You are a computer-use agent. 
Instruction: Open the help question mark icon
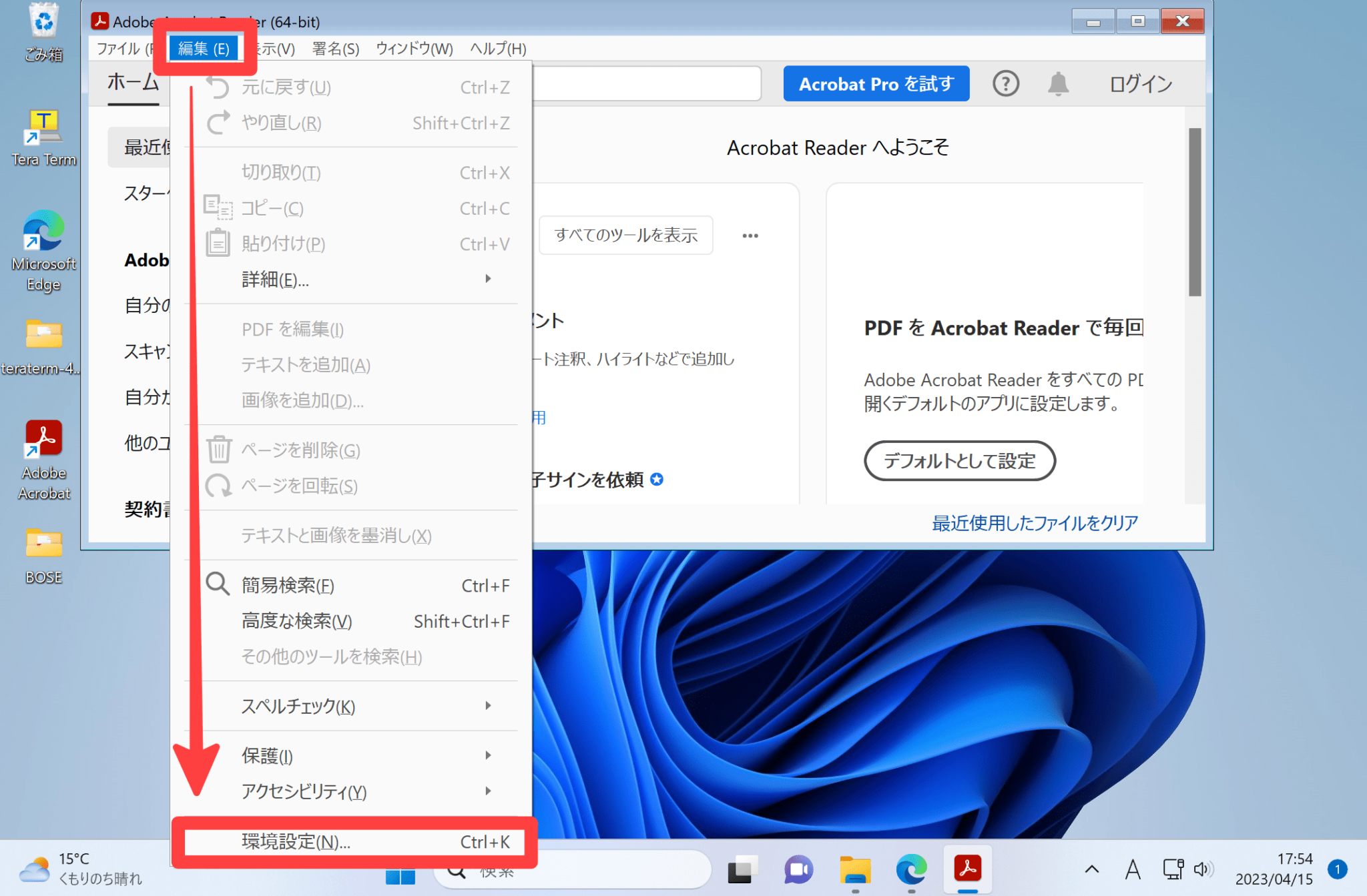tap(1006, 83)
